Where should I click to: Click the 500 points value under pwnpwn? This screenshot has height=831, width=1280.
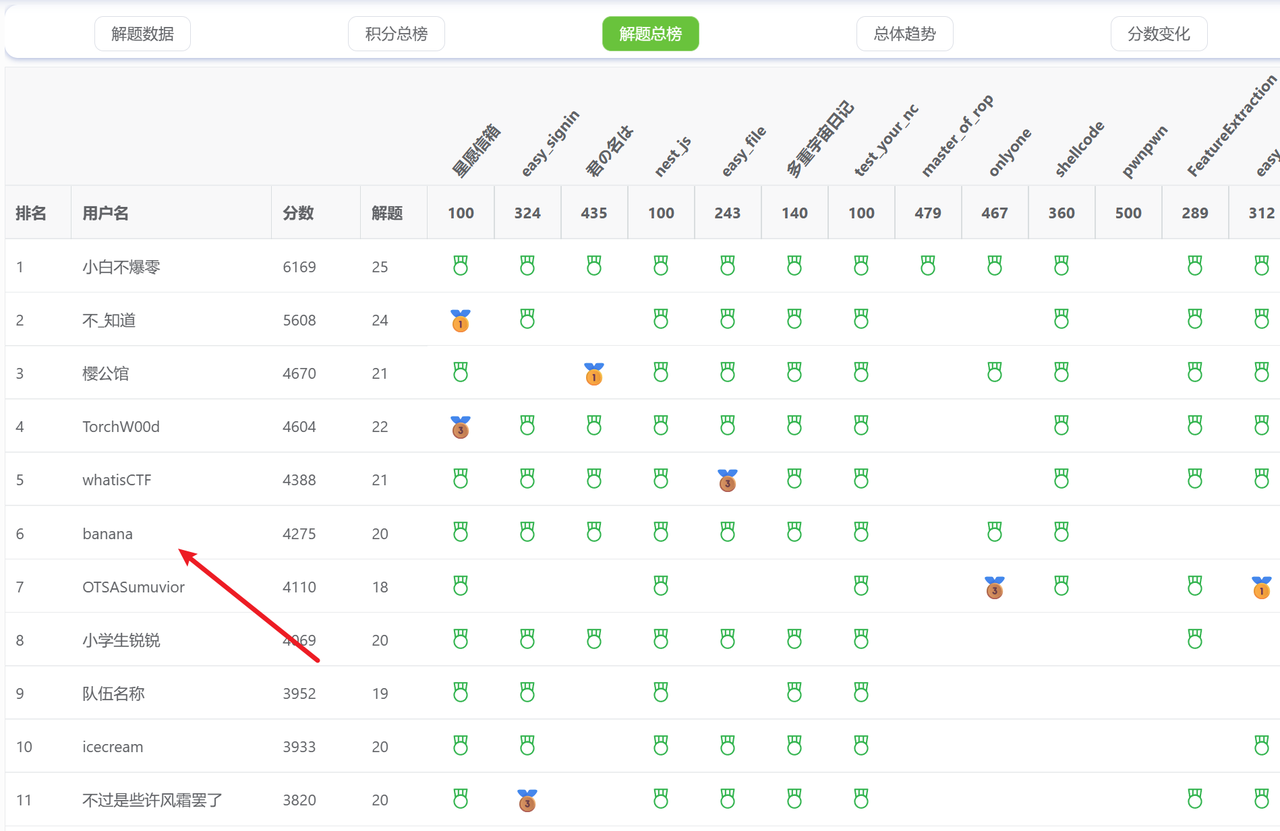point(1128,213)
